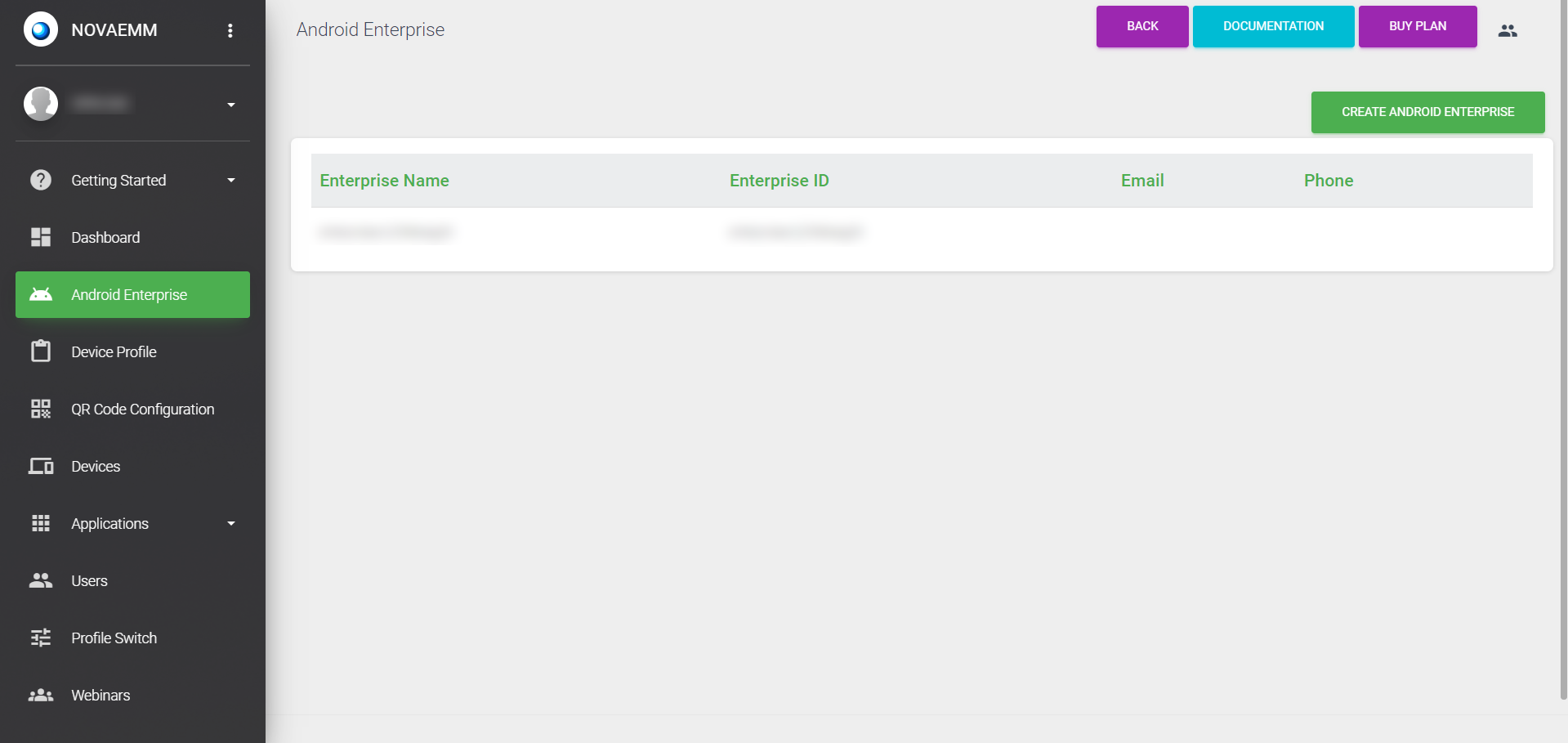Sort table by the Enterprise Name column
This screenshot has height=743, width=1568.
[384, 180]
